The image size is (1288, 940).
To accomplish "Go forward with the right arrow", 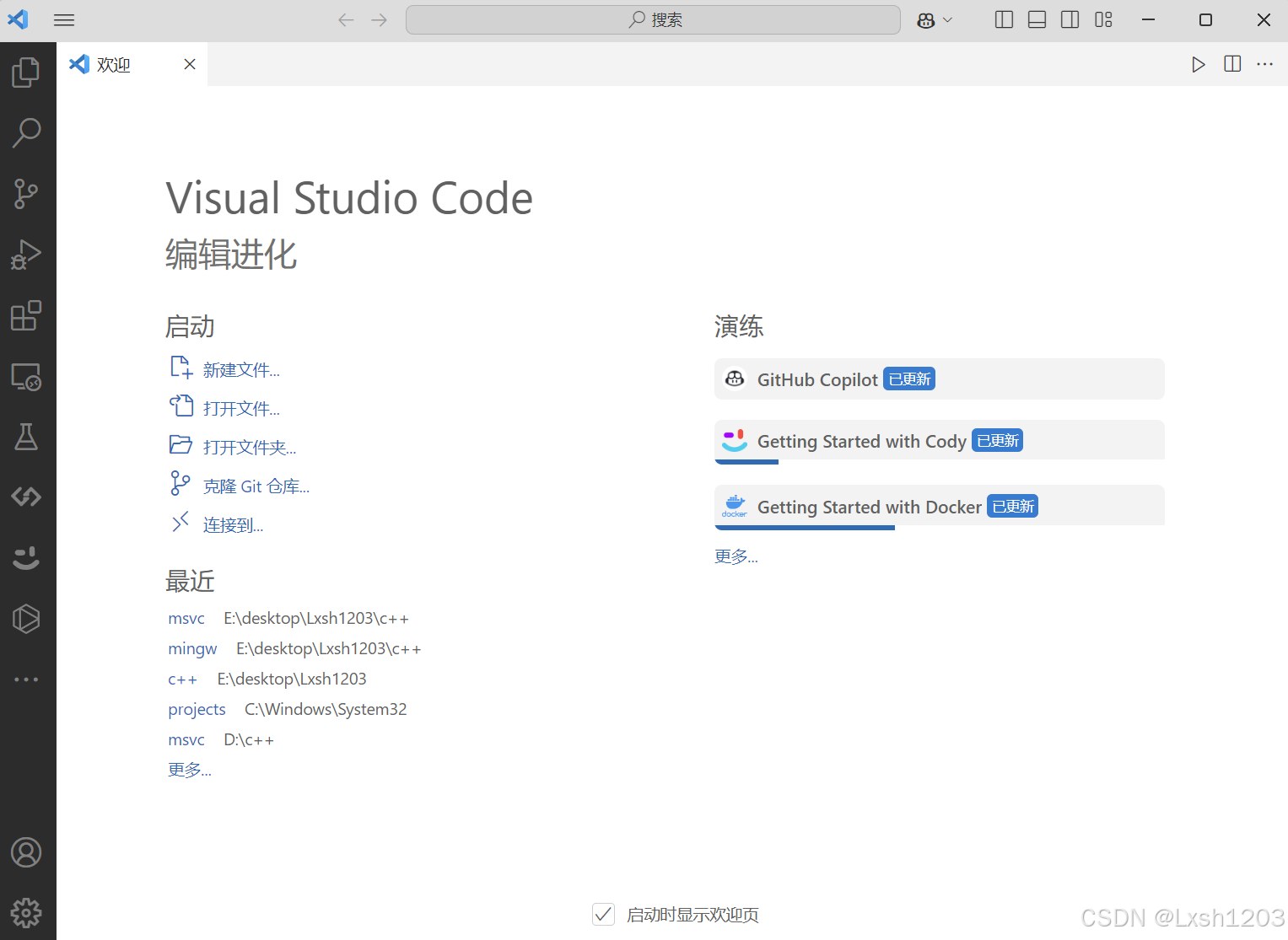I will 380,20.
